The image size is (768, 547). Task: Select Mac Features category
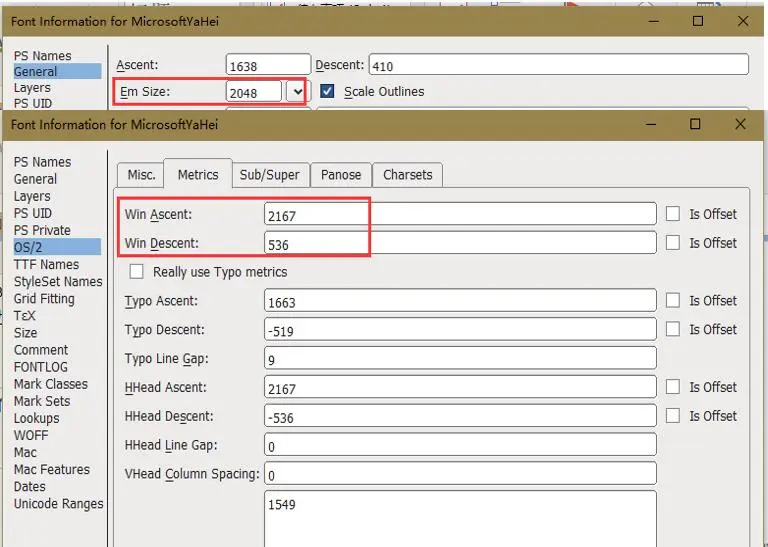[51, 469]
